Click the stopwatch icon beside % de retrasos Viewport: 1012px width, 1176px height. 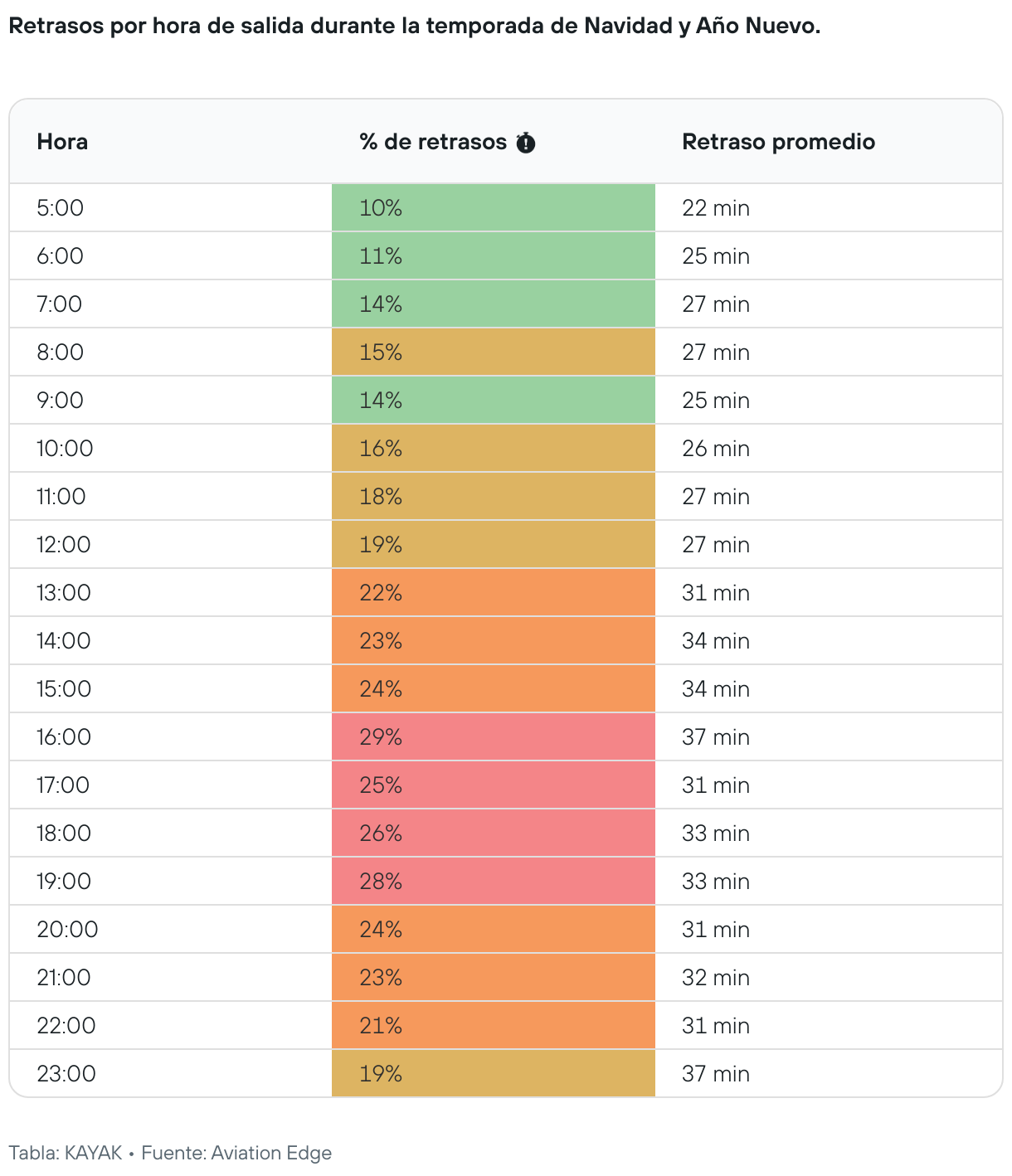525,143
